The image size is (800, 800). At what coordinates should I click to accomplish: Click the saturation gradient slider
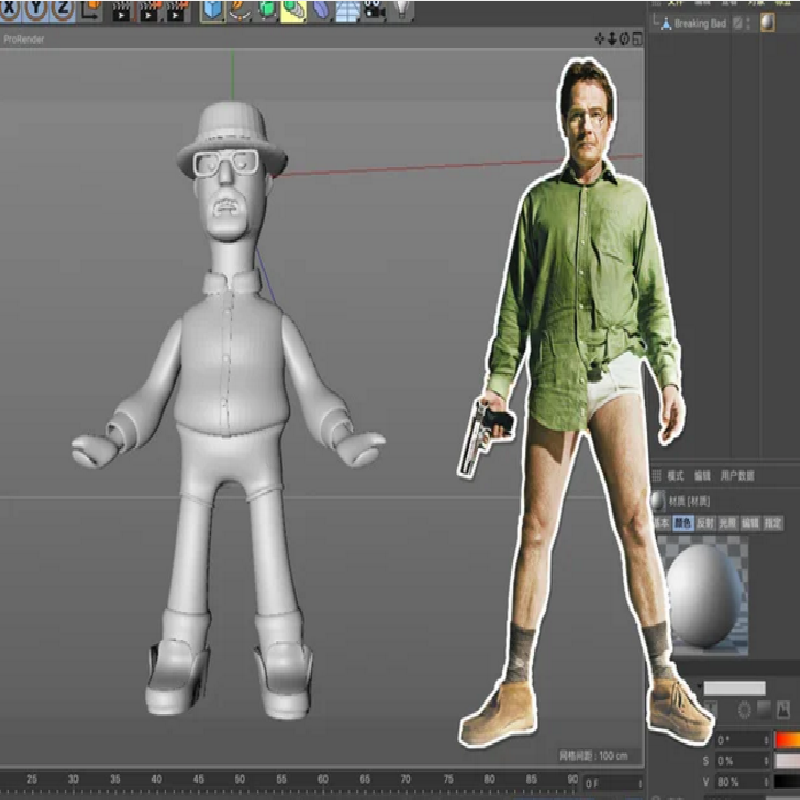pos(787,761)
